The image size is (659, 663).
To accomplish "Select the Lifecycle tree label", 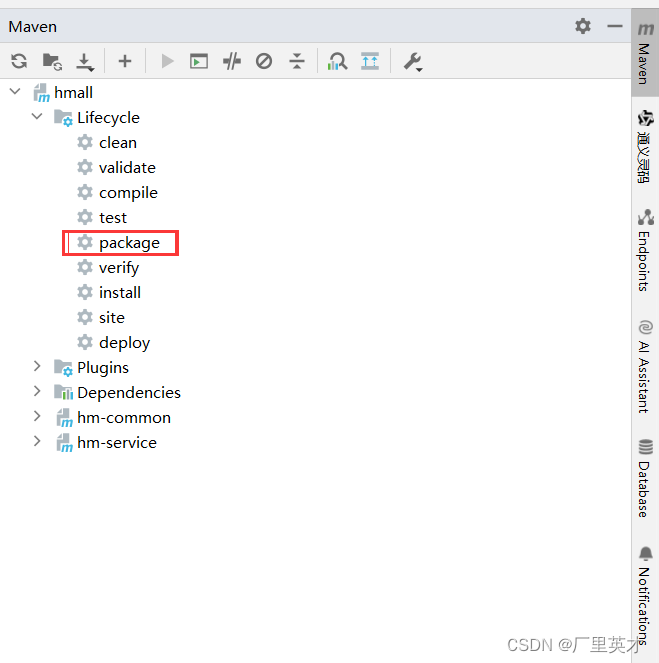I will [x=108, y=118].
